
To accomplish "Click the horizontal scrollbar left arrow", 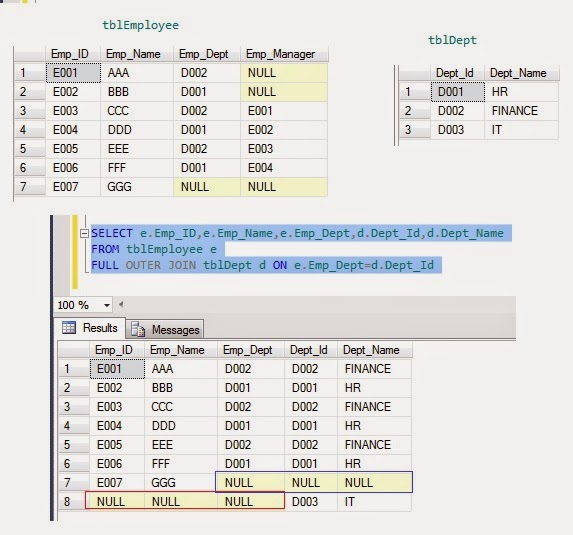I will click(x=121, y=304).
